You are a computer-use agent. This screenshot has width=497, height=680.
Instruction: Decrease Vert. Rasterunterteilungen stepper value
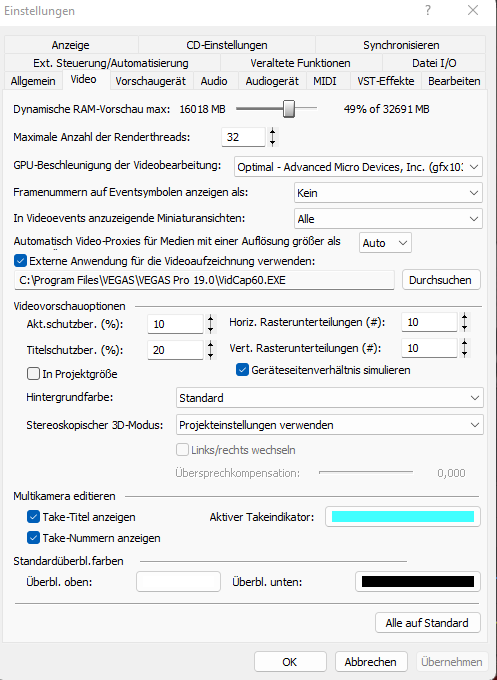(x=464, y=353)
